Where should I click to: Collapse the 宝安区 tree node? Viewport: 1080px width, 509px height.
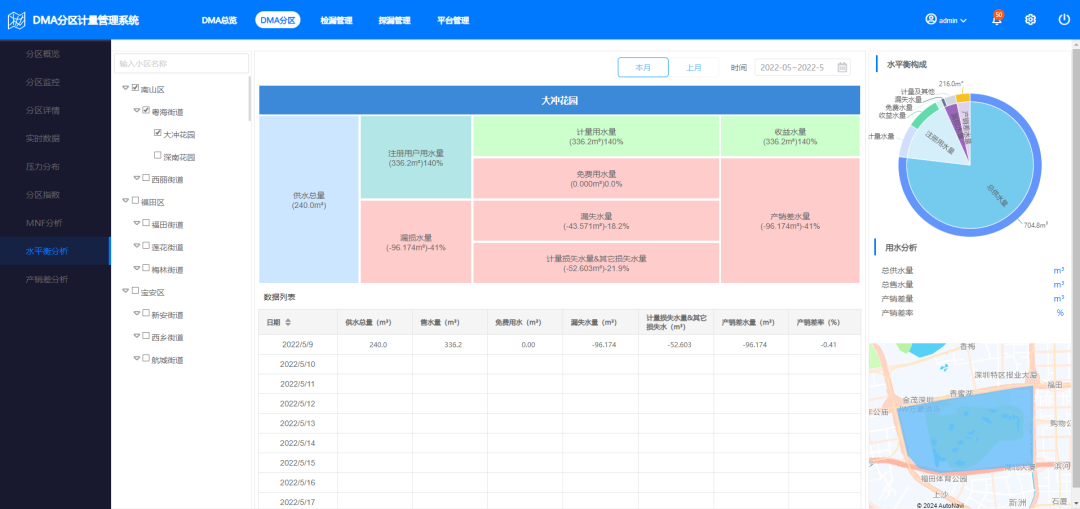[x=125, y=291]
